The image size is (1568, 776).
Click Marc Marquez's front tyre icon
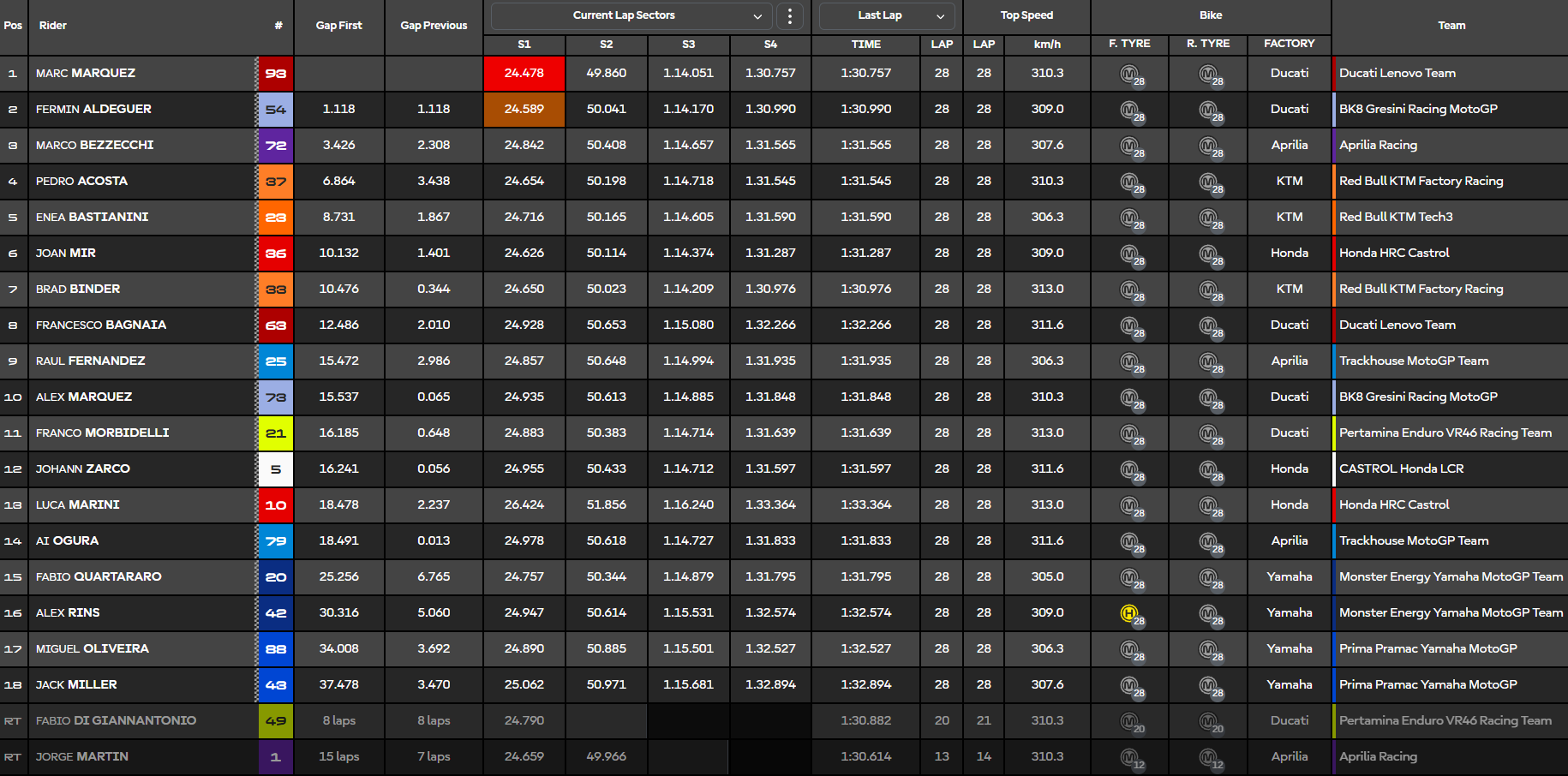point(1129,74)
